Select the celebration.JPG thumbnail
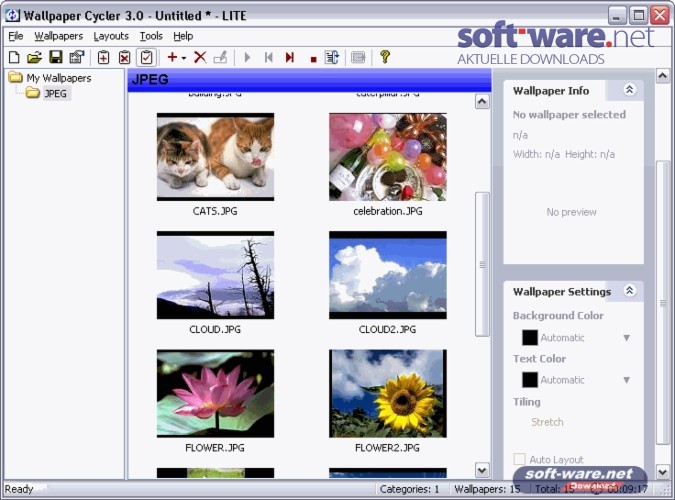 387,157
